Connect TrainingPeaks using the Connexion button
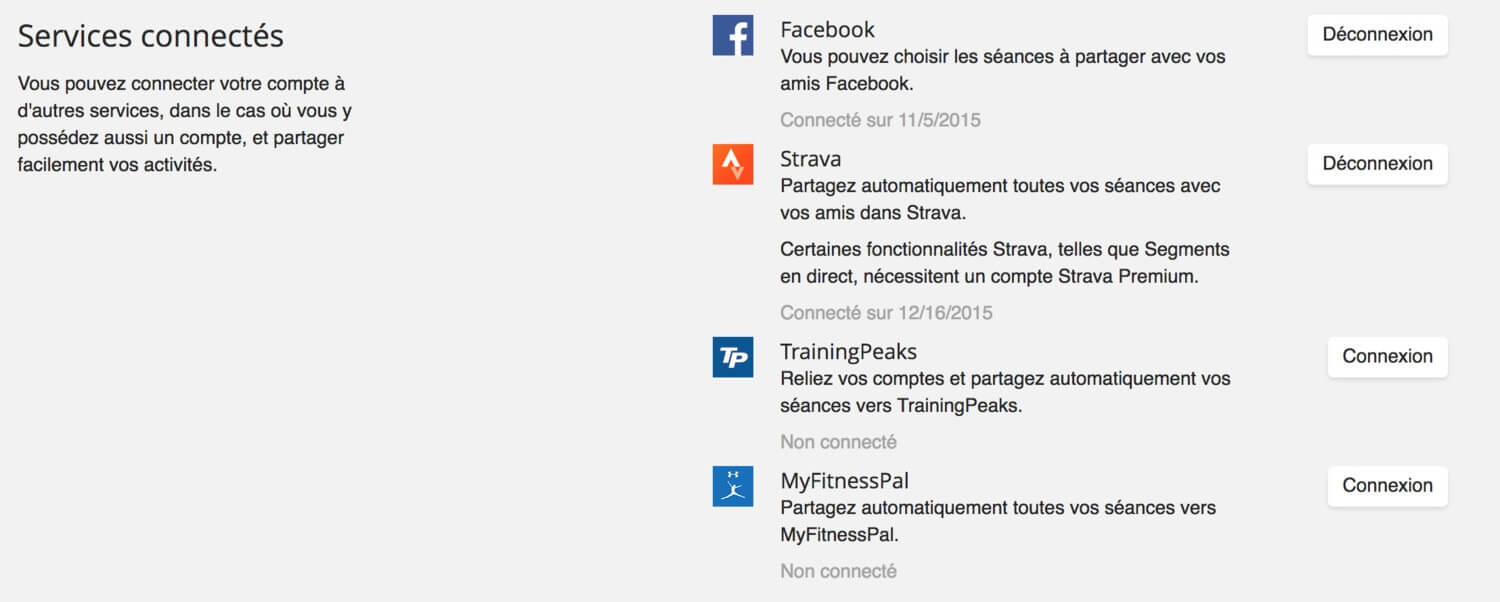This screenshot has height=602, width=1500. click(x=1387, y=357)
